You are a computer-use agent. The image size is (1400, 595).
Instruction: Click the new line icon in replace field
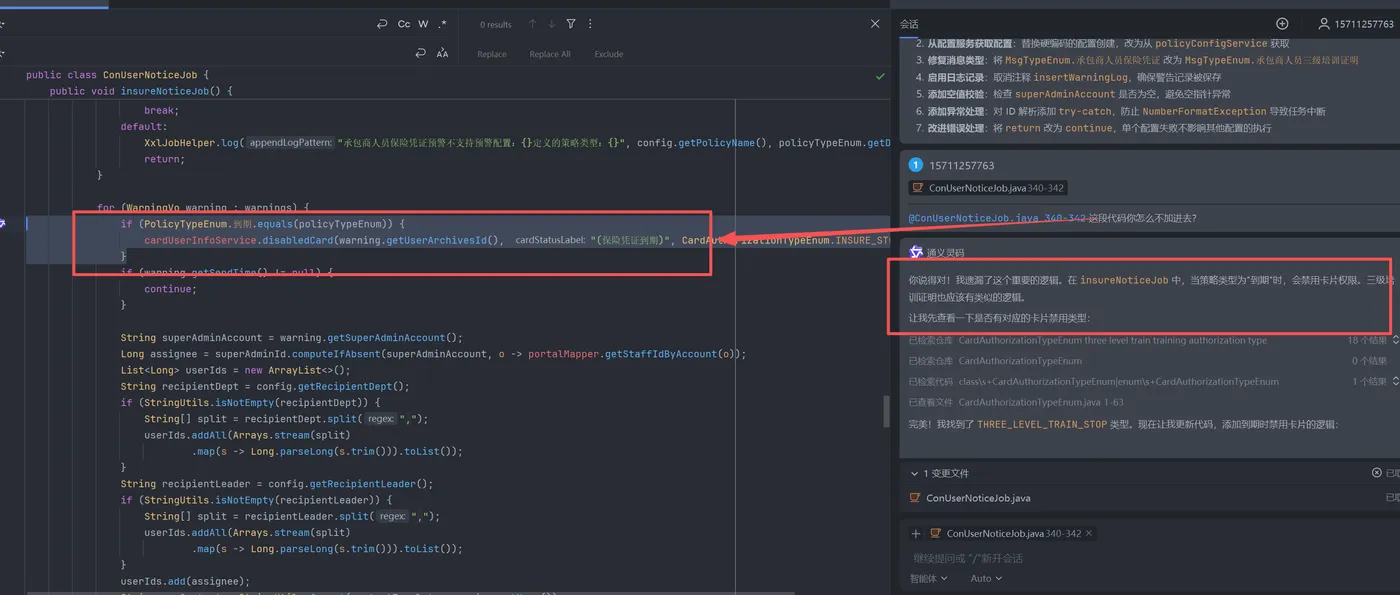tap(421, 53)
